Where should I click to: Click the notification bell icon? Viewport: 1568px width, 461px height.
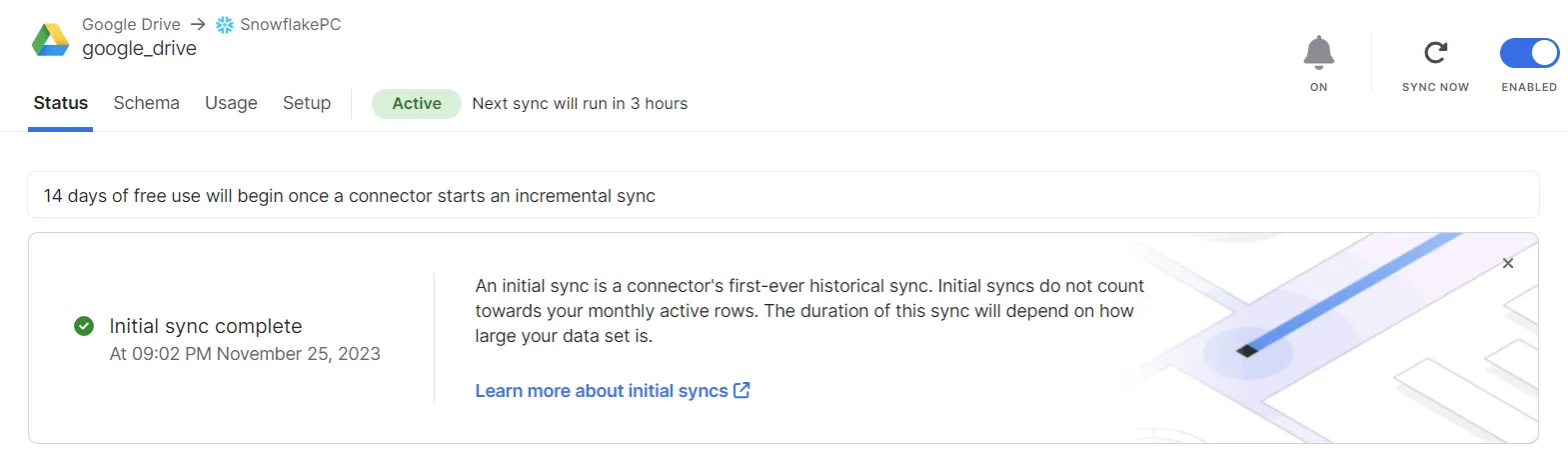(x=1319, y=52)
